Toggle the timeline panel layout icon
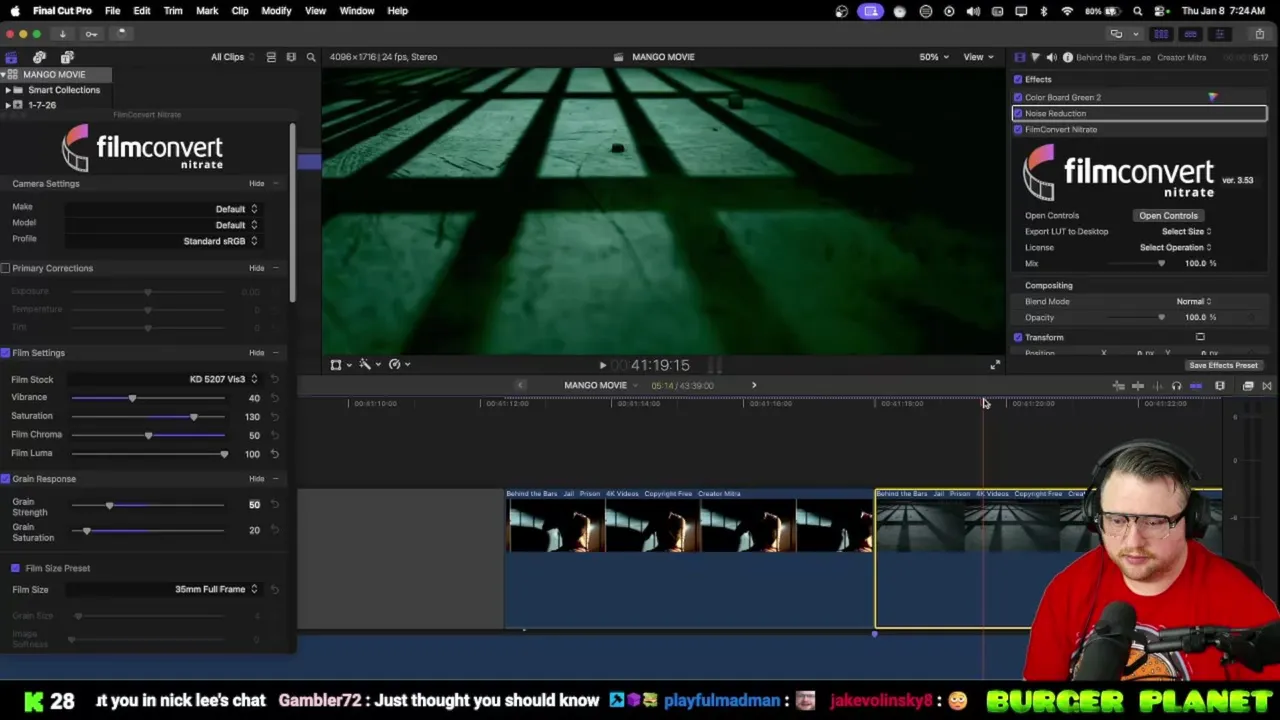The width and height of the screenshot is (1280, 720). pyautogui.click(x=1190, y=34)
